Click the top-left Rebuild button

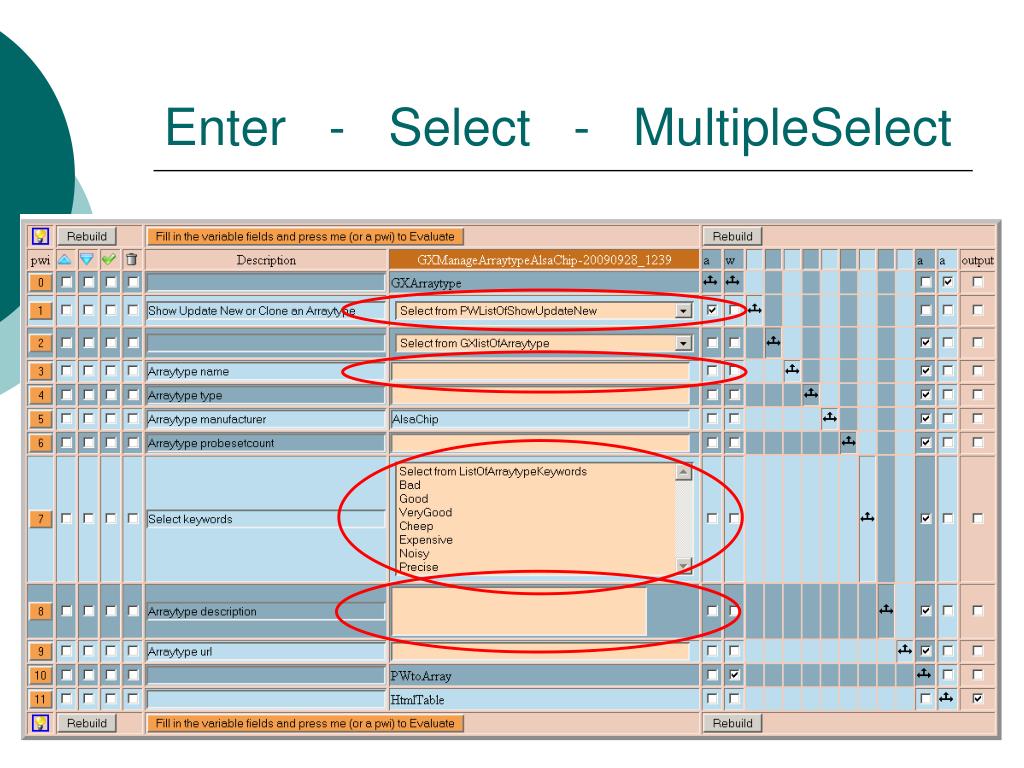[x=87, y=236]
